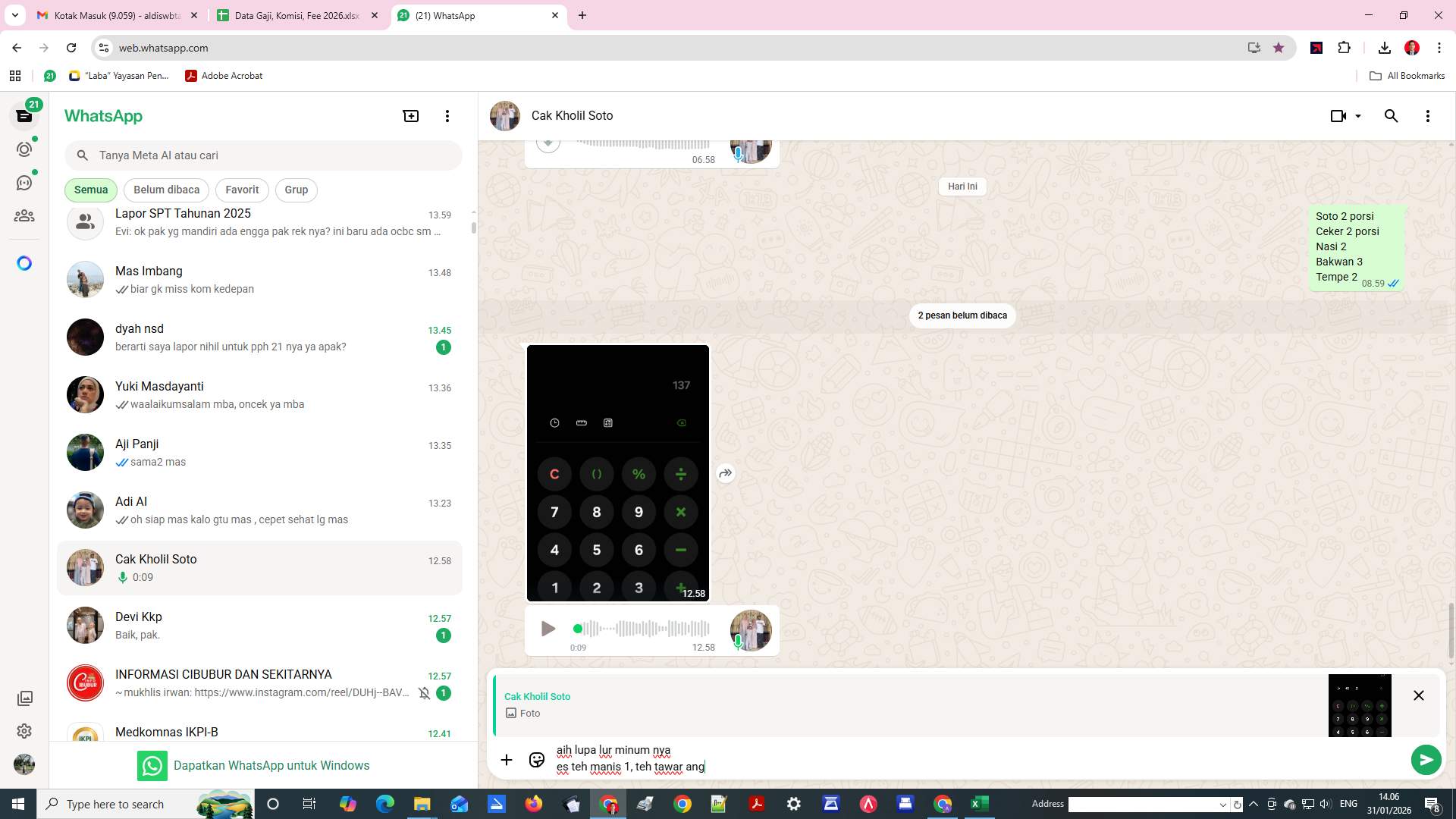Open WhatsApp Settings from the sidebar
This screenshot has width=1456, height=819.
point(24,731)
